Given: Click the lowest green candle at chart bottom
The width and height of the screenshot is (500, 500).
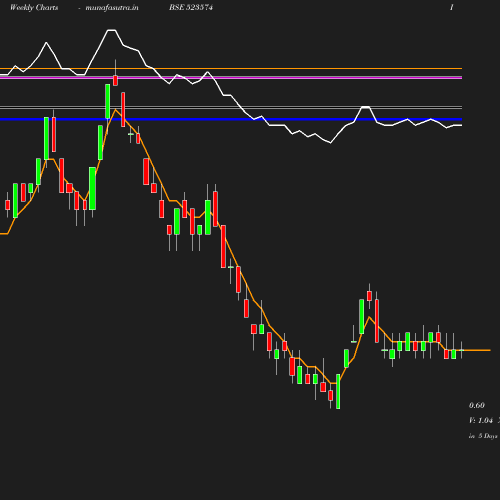Looking at the screenshot, I should tap(338, 391).
